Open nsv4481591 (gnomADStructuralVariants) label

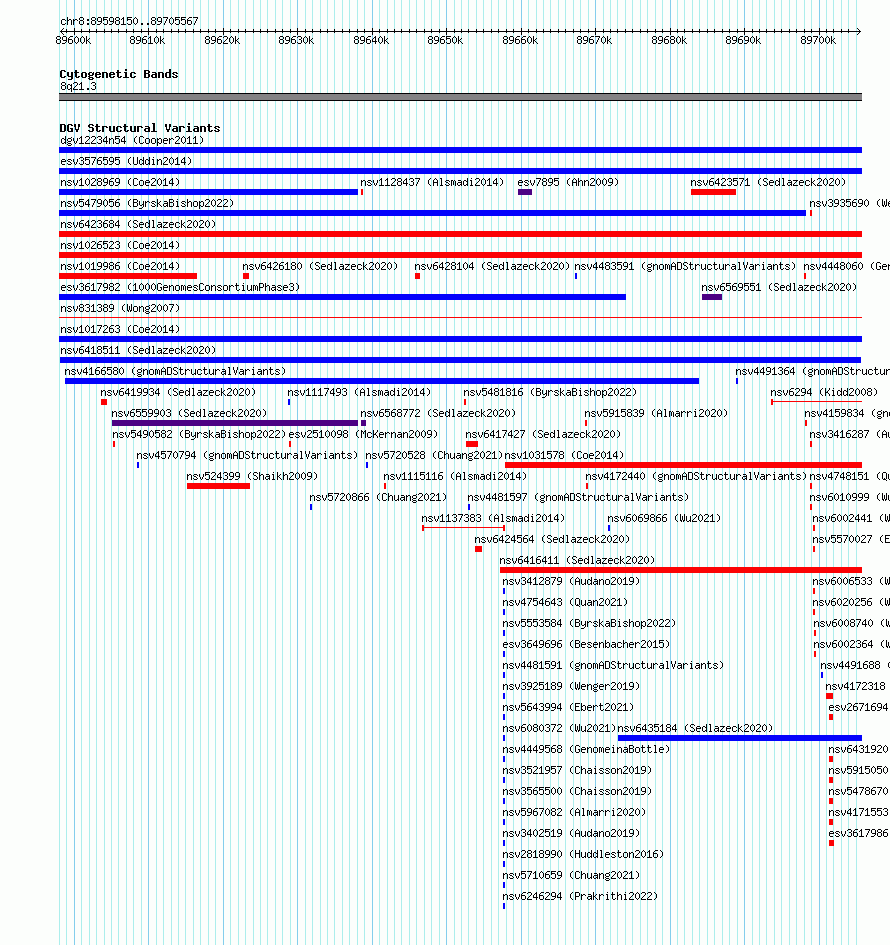point(613,665)
